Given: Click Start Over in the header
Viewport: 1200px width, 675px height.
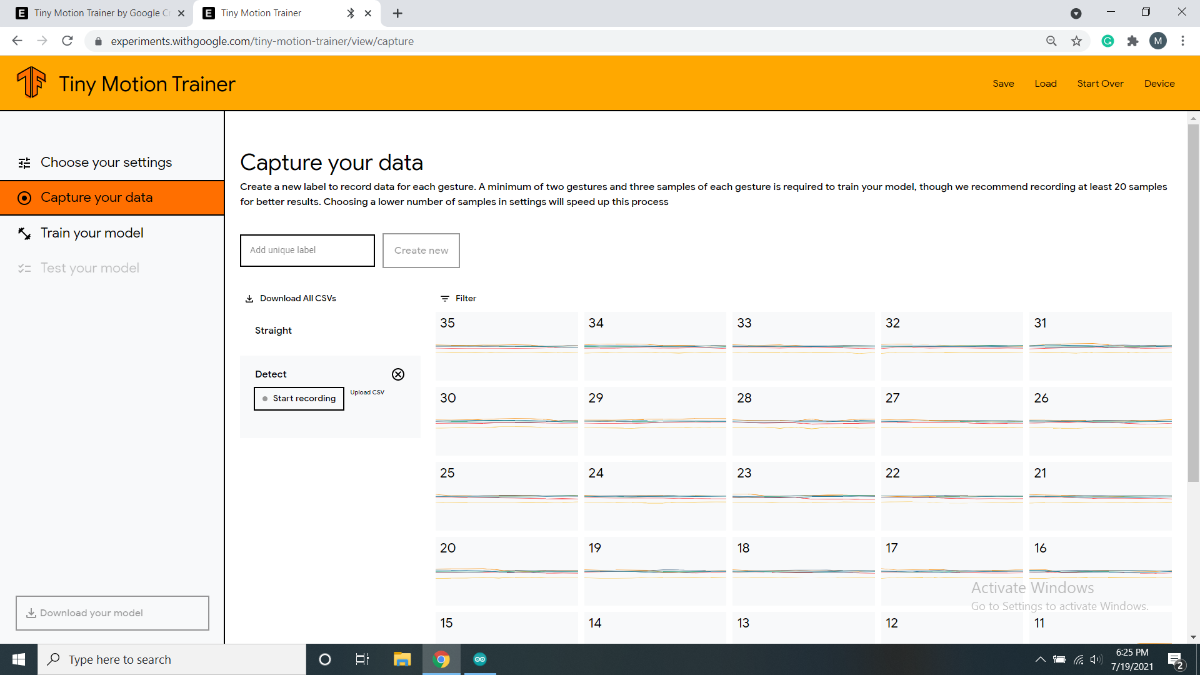Looking at the screenshot, I should [x=1100, y=83].
